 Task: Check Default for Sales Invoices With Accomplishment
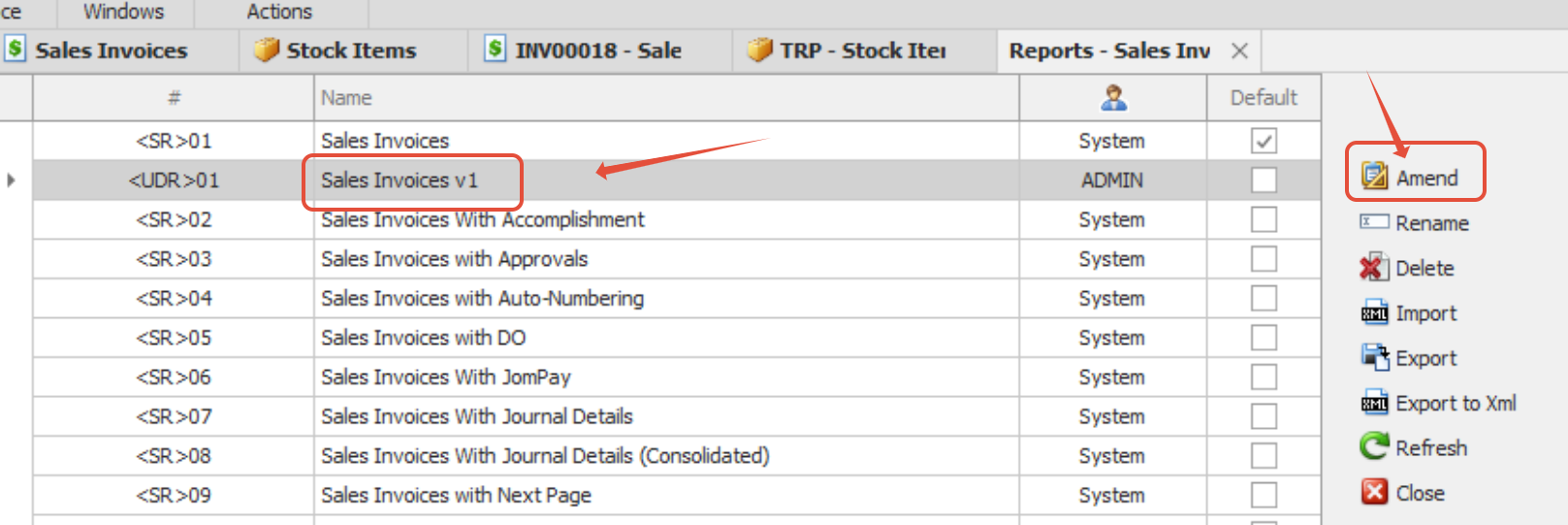1264,219
